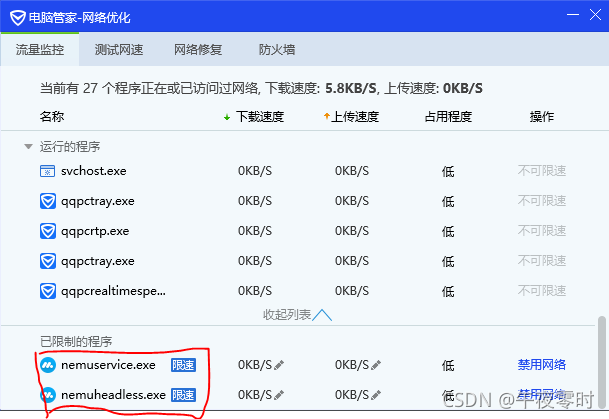Click 不可限速 for qqpcrealtimespe...
The height and width of the screenshot is (419, 609).
pos(541,291)
